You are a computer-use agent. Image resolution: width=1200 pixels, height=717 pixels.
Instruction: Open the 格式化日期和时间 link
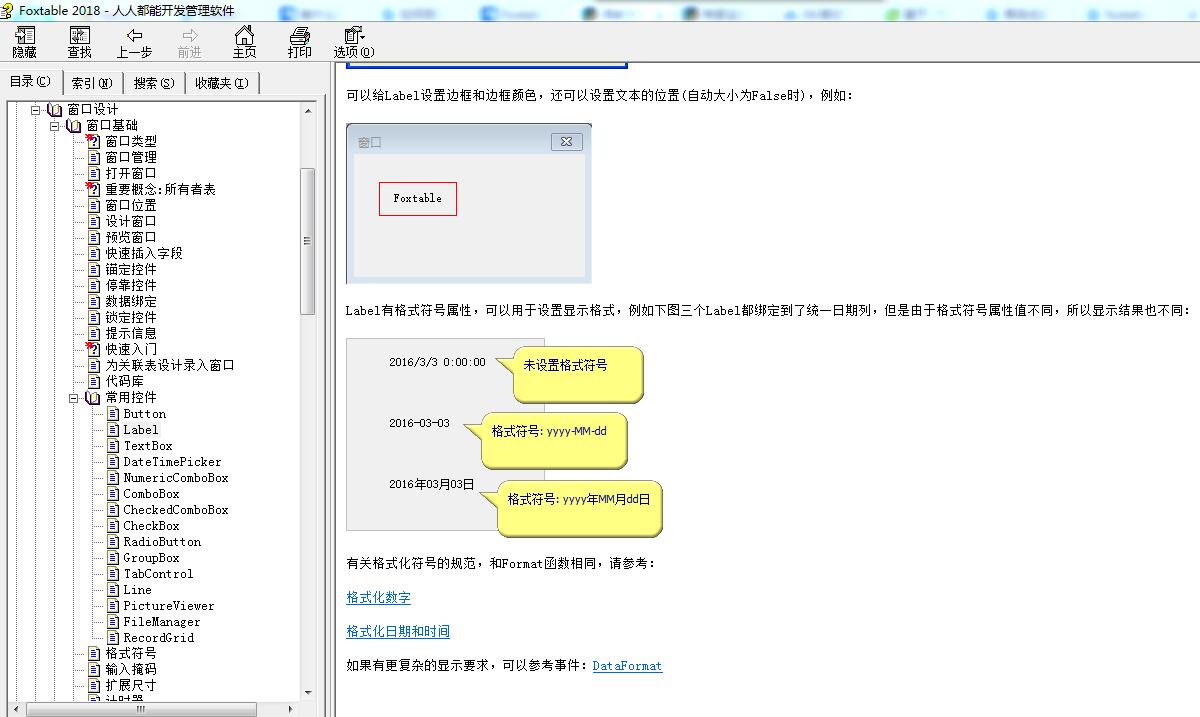(x=398, y=631)
